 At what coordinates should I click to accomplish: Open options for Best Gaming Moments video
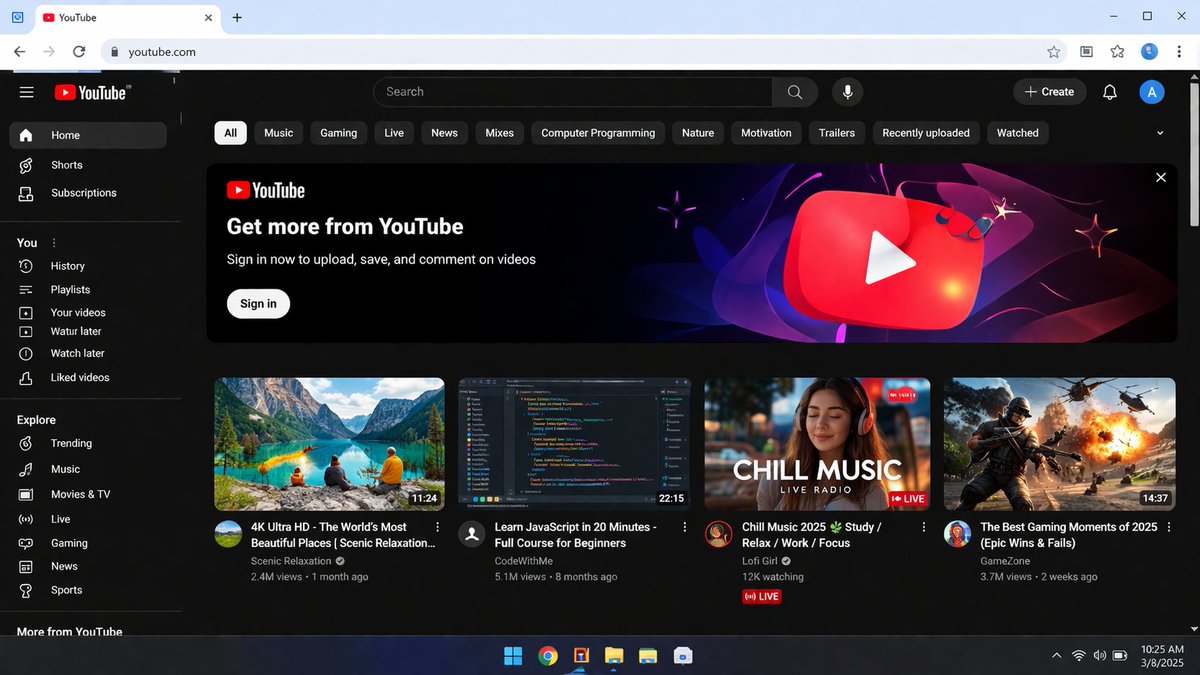point(1168,527)
